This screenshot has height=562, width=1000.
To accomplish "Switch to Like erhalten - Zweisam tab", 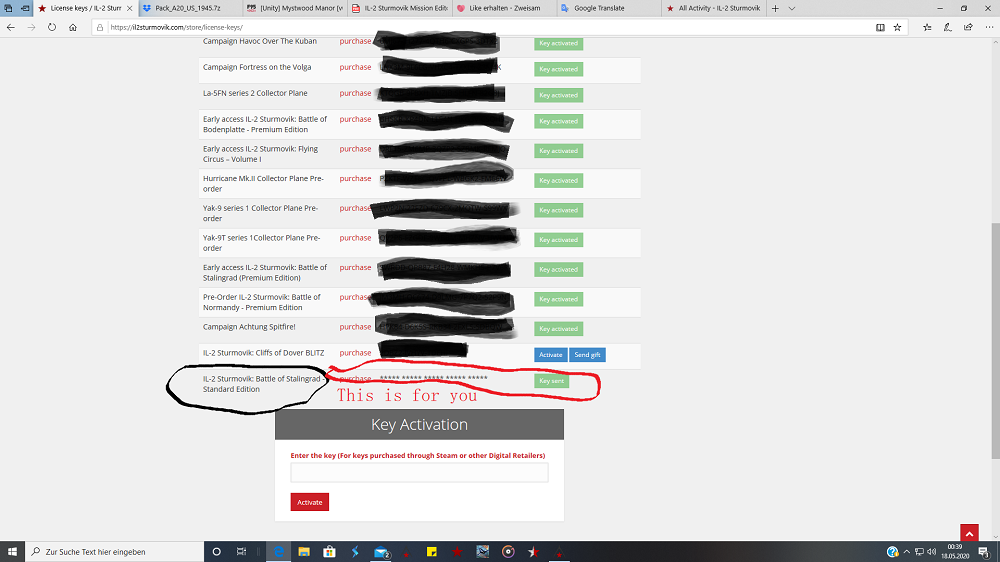I will [503, 8].
